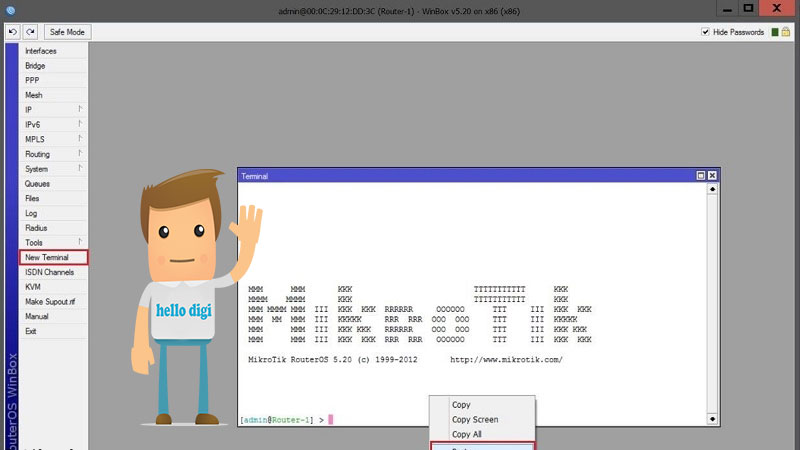Expand the Tools submenu arrow

coord(80,242)
